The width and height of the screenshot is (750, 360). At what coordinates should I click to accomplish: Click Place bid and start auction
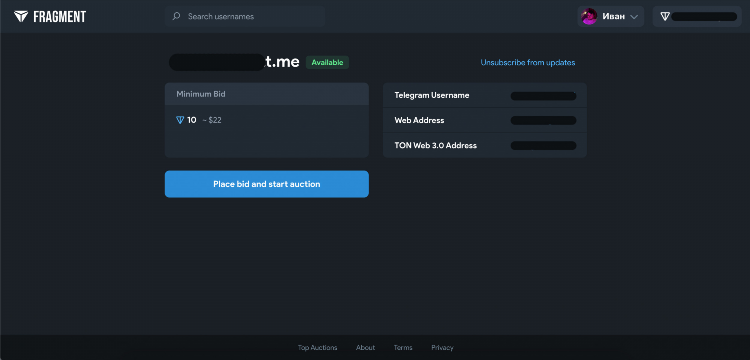pyautogui.click(x=266, y=184)
